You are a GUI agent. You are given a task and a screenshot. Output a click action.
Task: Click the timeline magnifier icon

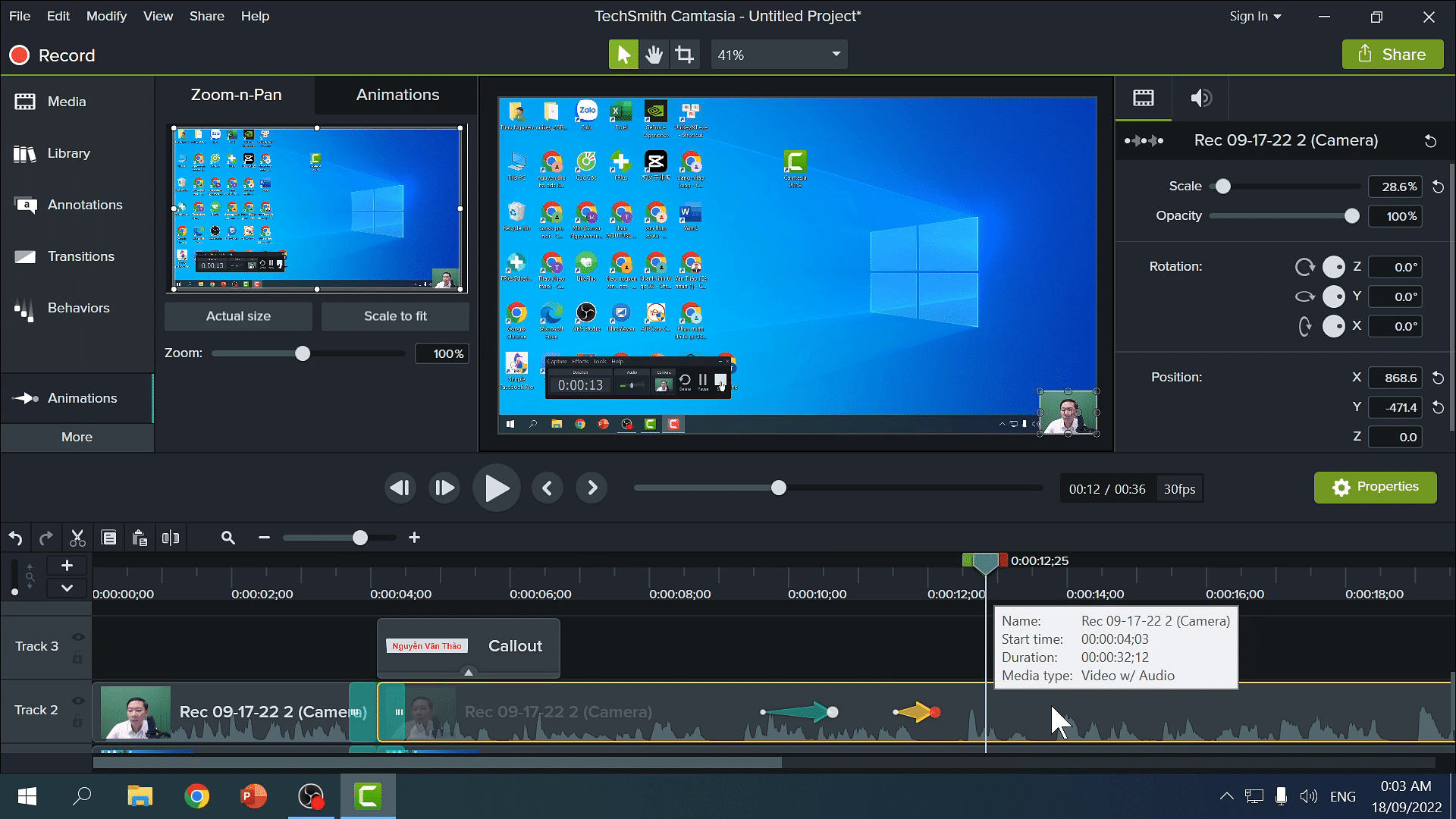227,538
